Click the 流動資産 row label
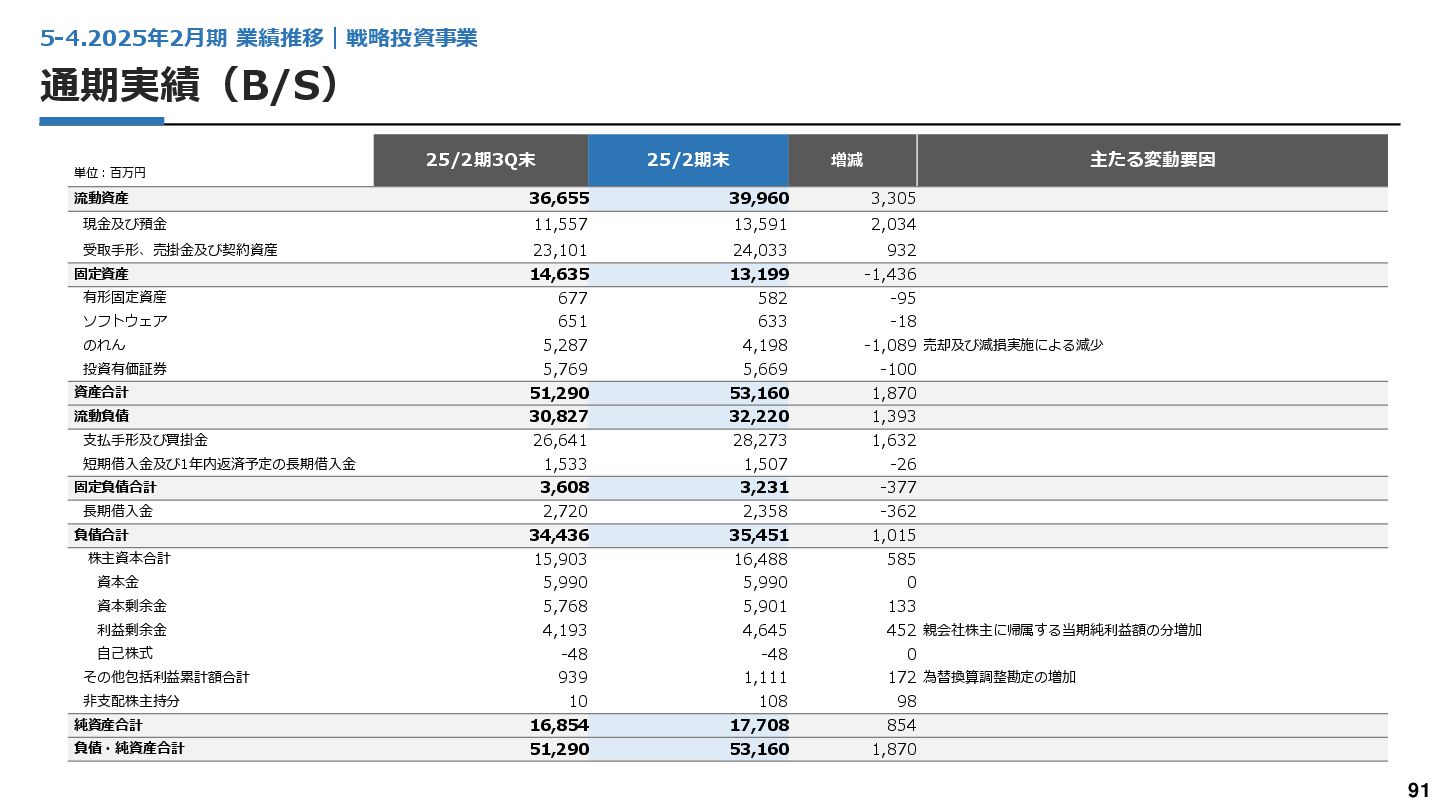1440x810 pixels. pos(101,199)
